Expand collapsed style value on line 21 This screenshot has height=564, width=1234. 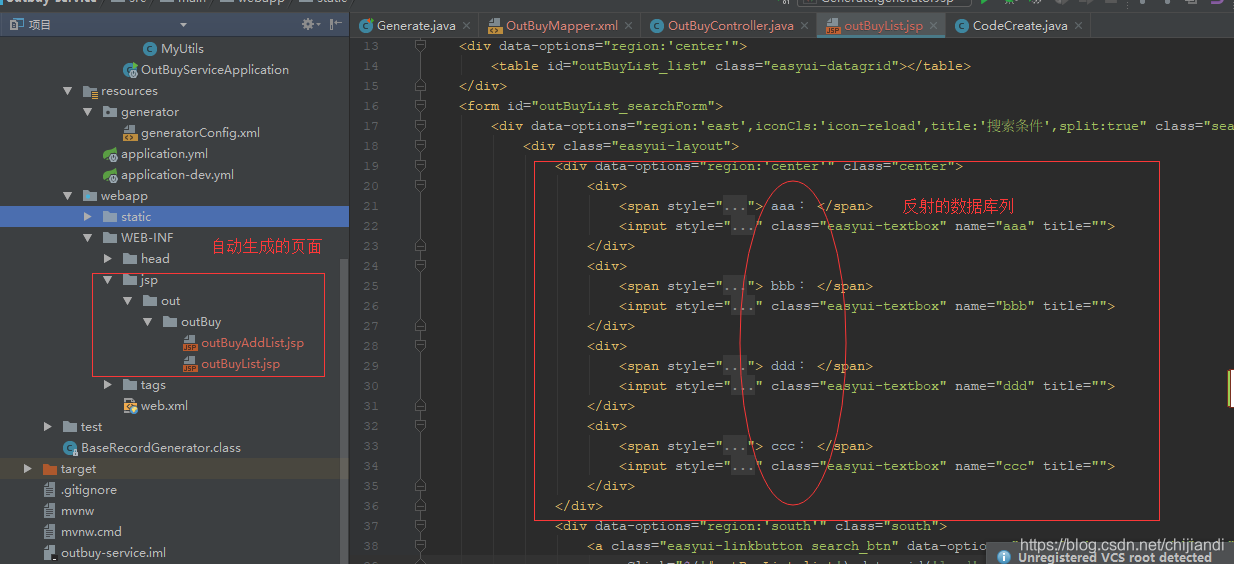[x=735, y=206]
